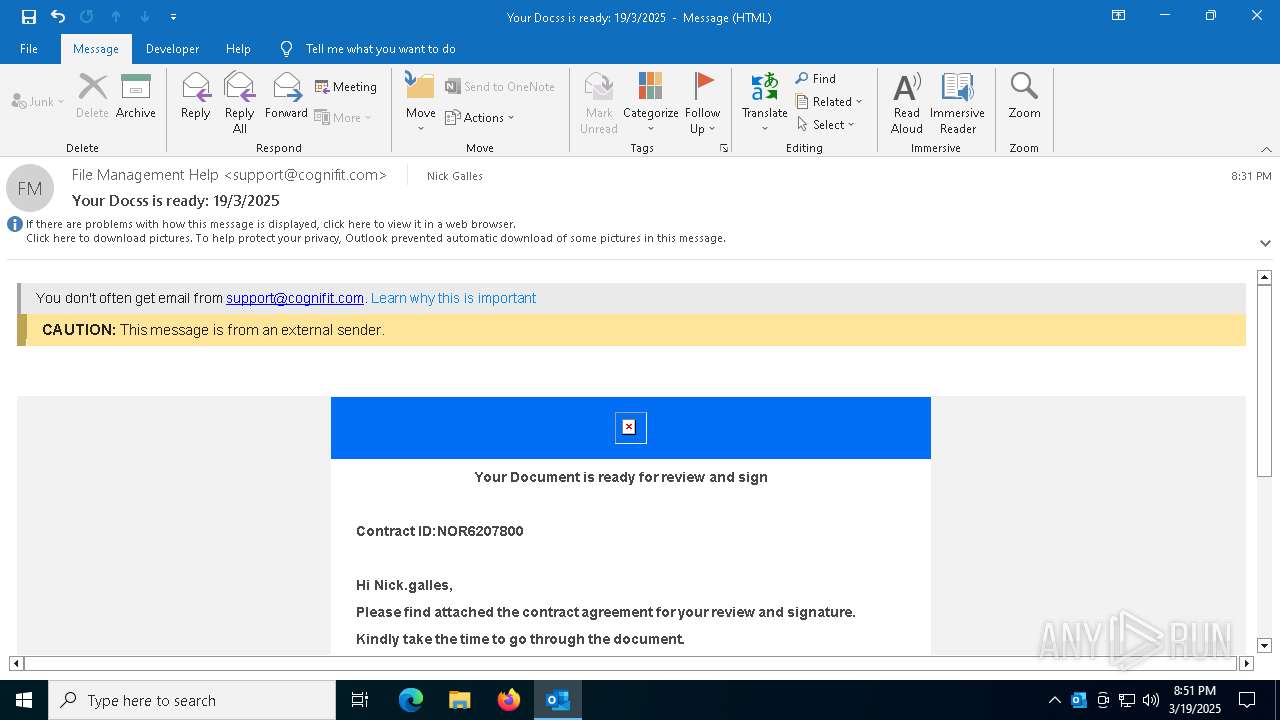The image size is (1280, 720).
Task: Open the Tags dialog launcher
Action: pyautogui.click(x=723, y=148)
